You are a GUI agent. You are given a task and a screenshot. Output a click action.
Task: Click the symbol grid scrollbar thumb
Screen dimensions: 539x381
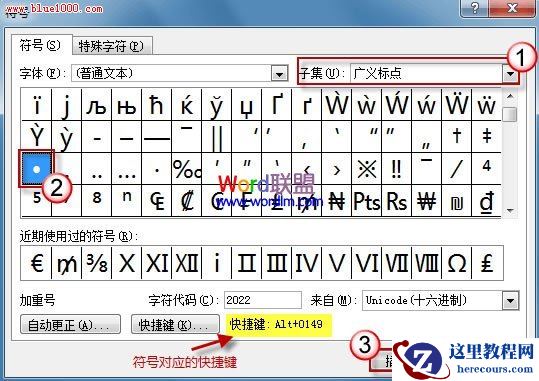tap(510, 114)
